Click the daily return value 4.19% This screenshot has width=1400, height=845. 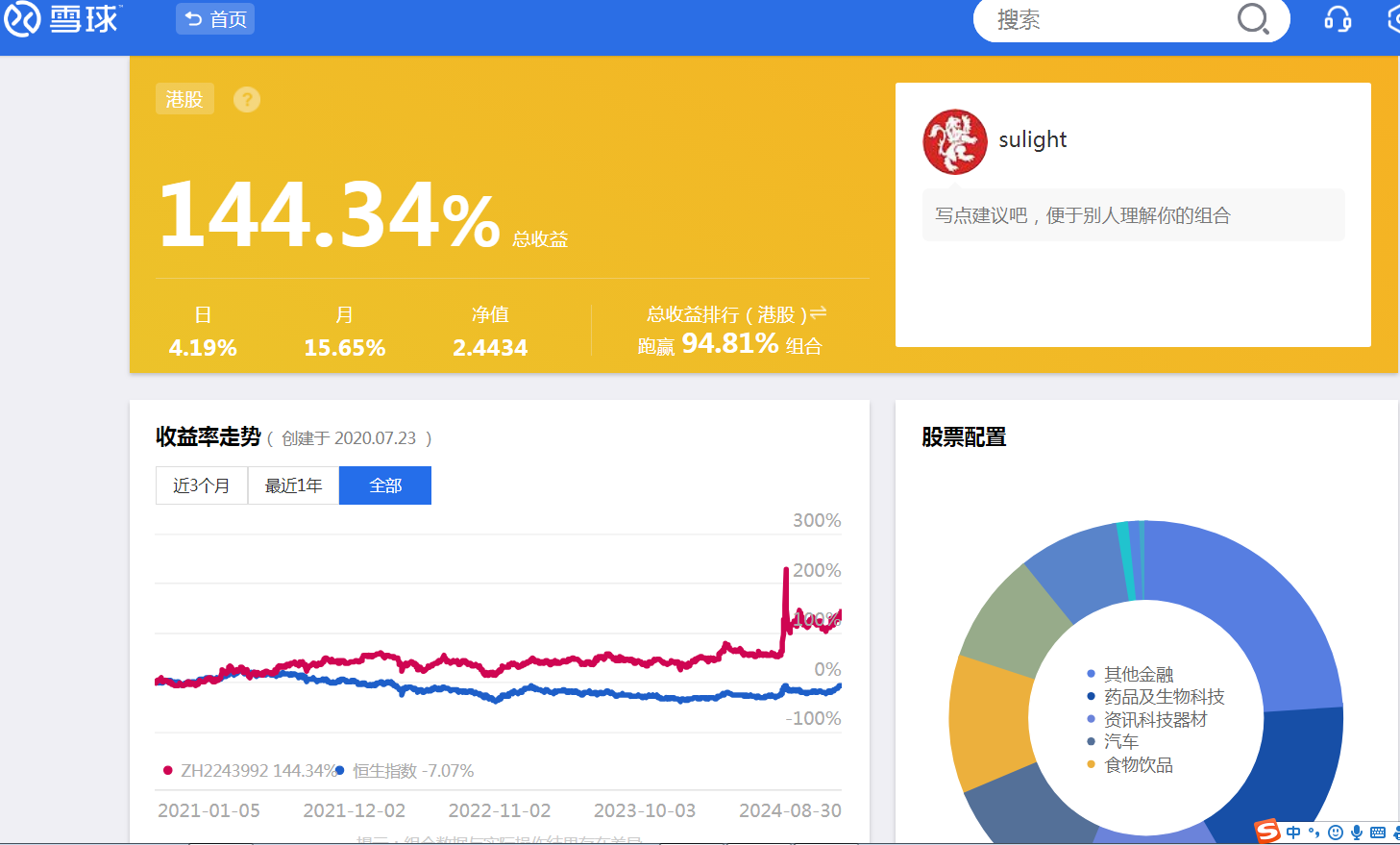pos(203,347)
